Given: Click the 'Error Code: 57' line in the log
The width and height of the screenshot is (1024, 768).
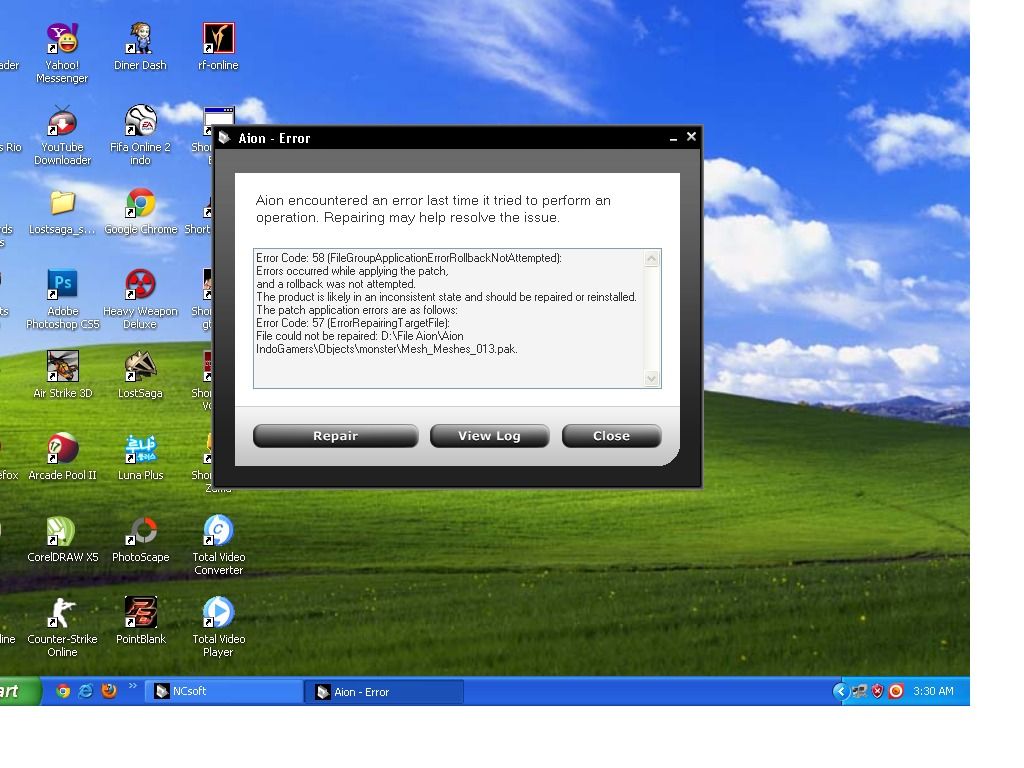Looking at the screenshot, I should pos(353,323).
